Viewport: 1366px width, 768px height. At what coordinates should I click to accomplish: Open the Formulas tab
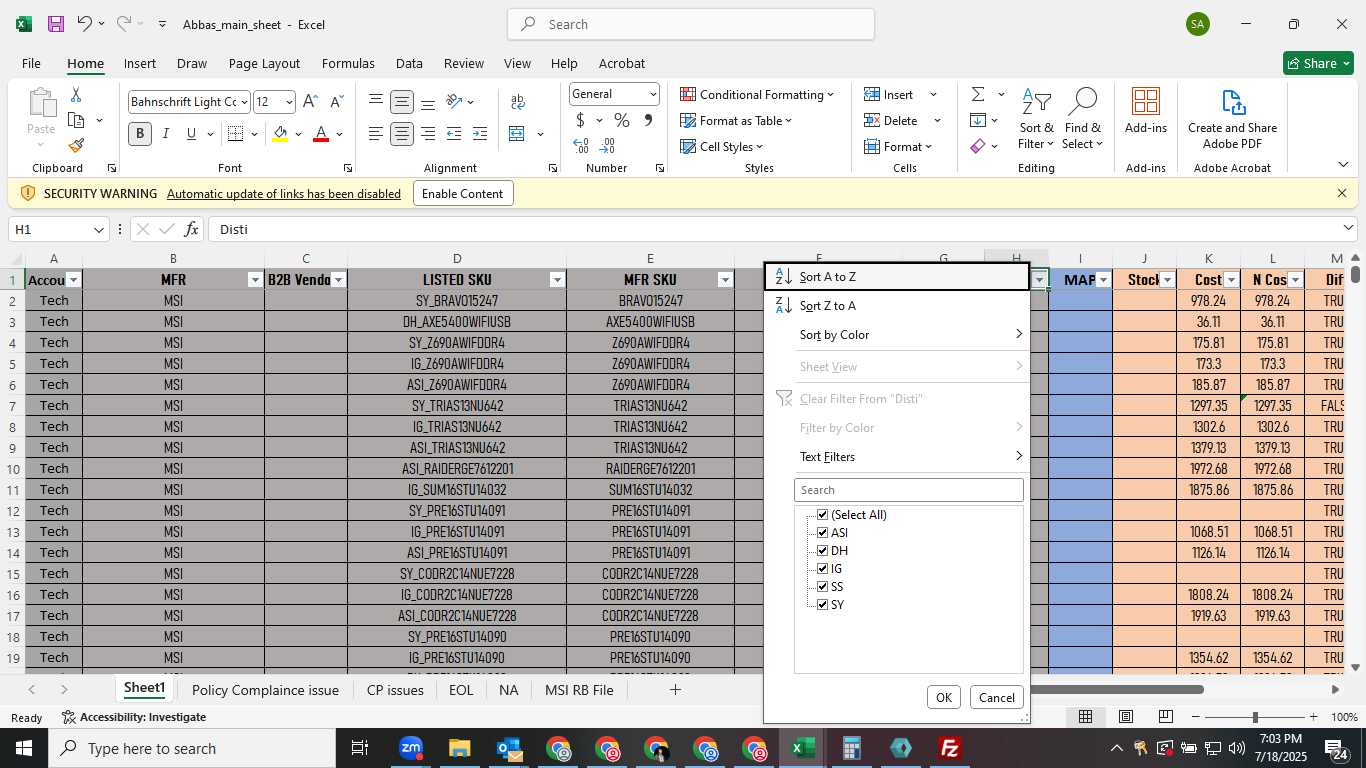pyautogui.click(x=348, y=63)
